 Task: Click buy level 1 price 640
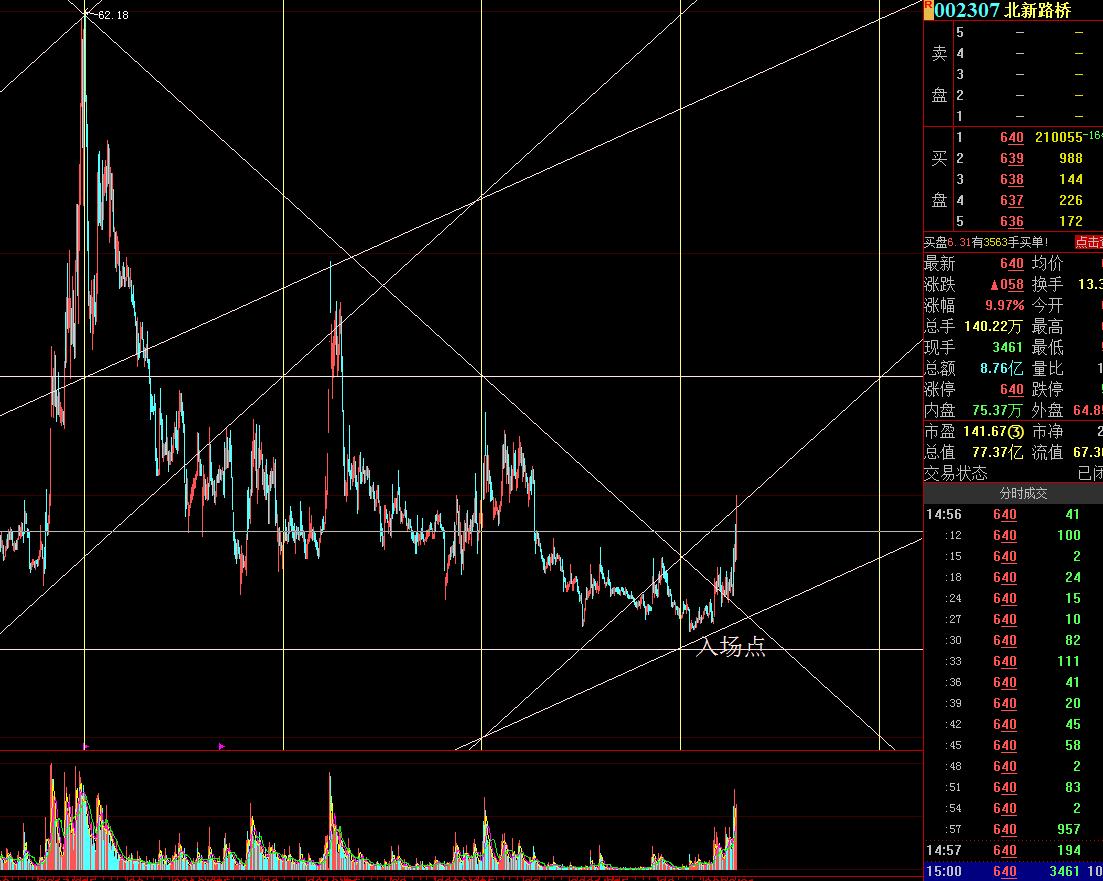pyautogui.click(x=1012, y=137)
